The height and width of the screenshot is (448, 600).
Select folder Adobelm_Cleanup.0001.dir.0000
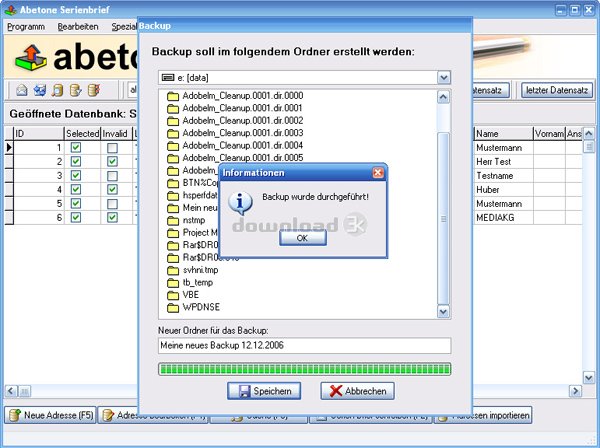pos(235,96)
